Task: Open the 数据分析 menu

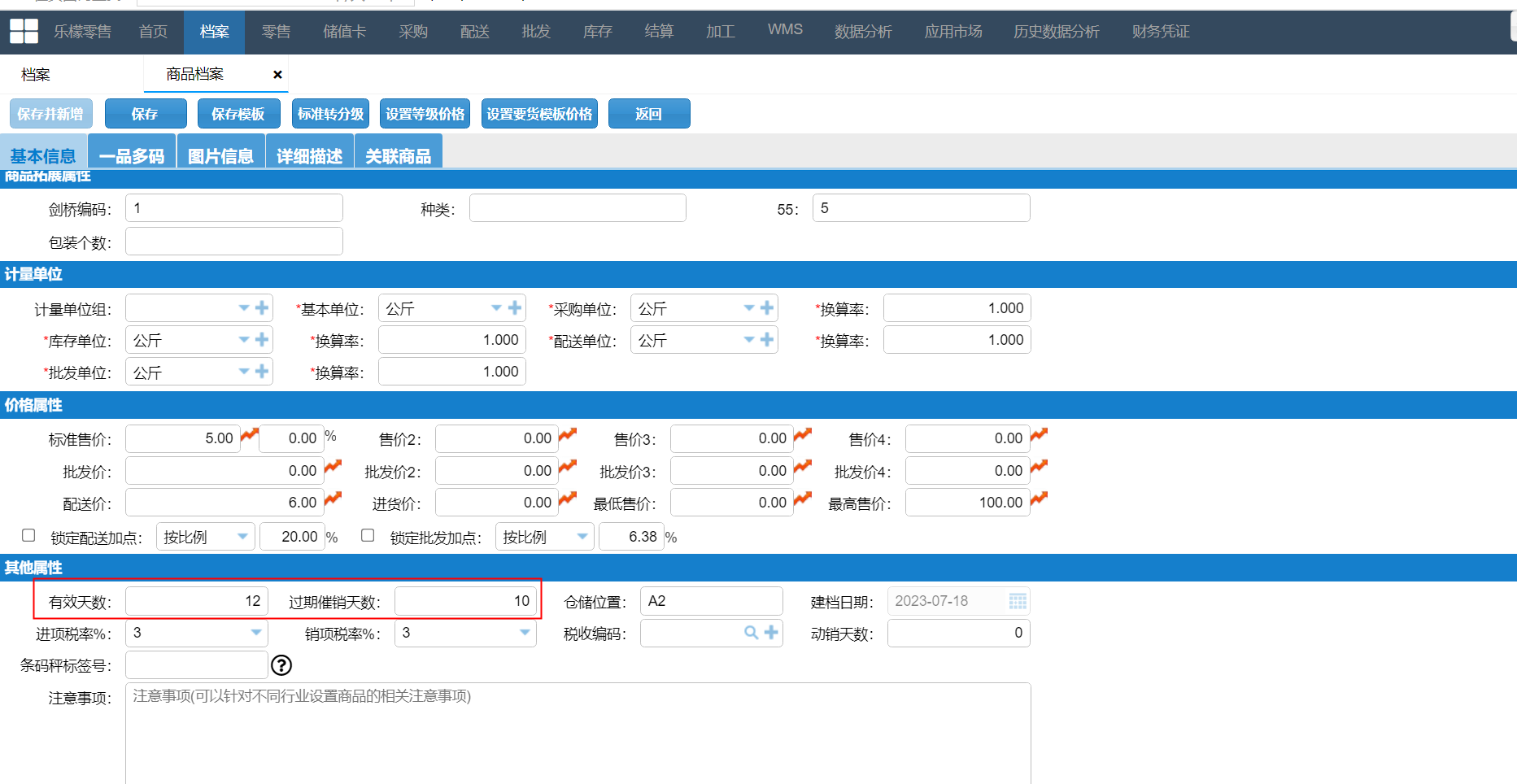Action: [863, 32]
